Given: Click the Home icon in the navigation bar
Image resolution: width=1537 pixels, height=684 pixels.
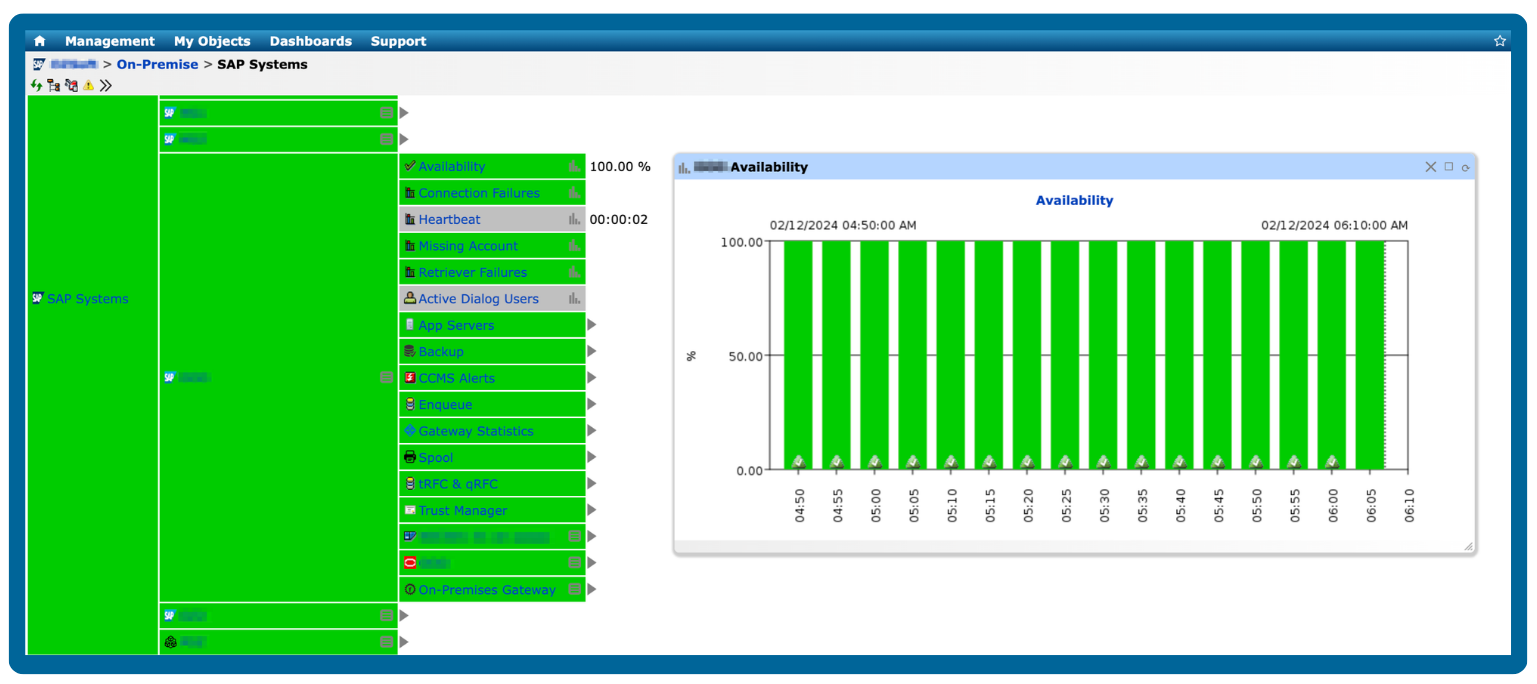Looking at the screenshot, I should [x=38, y=41].
